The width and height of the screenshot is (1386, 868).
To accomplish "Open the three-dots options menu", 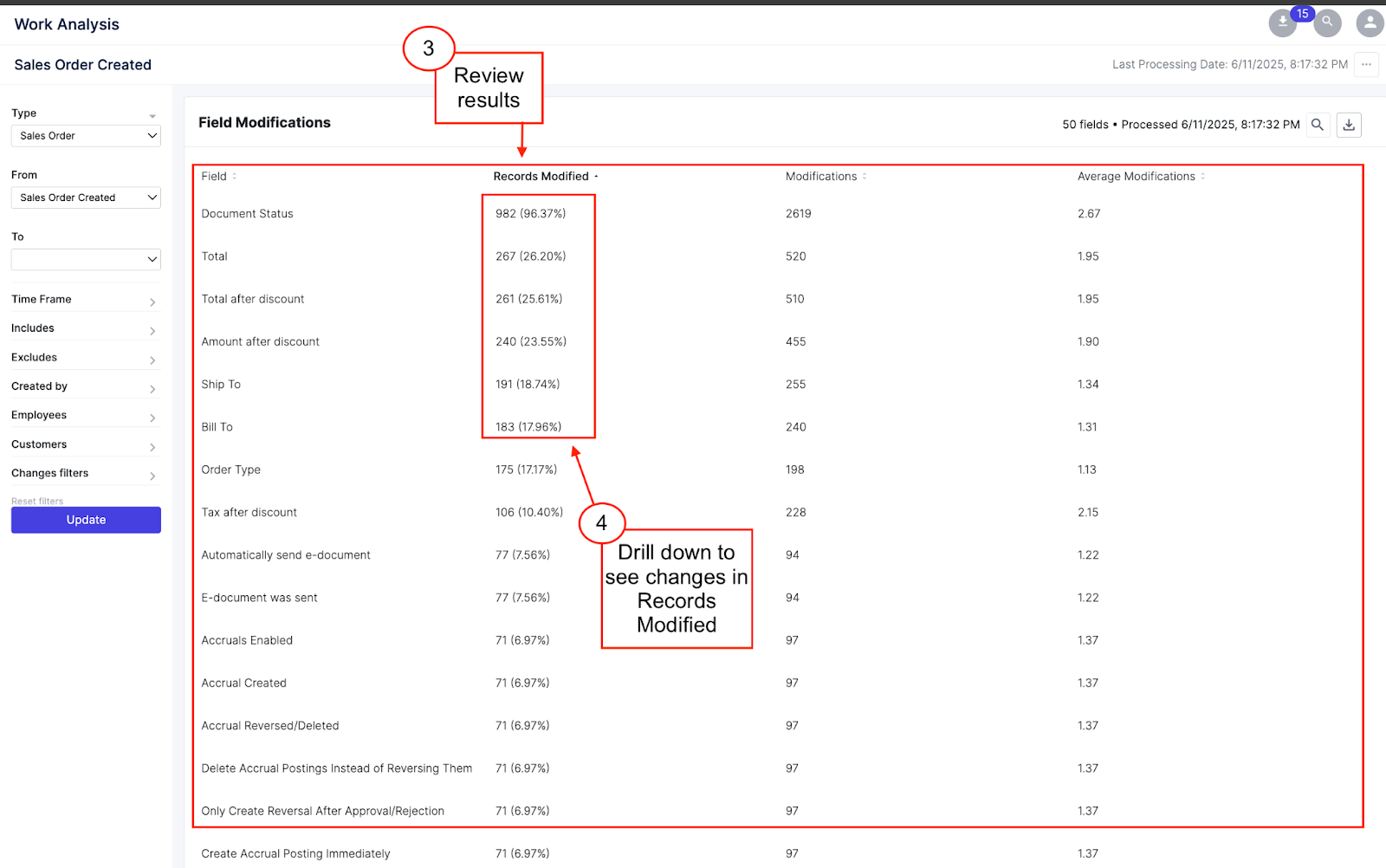I will tap(1366, 64).
